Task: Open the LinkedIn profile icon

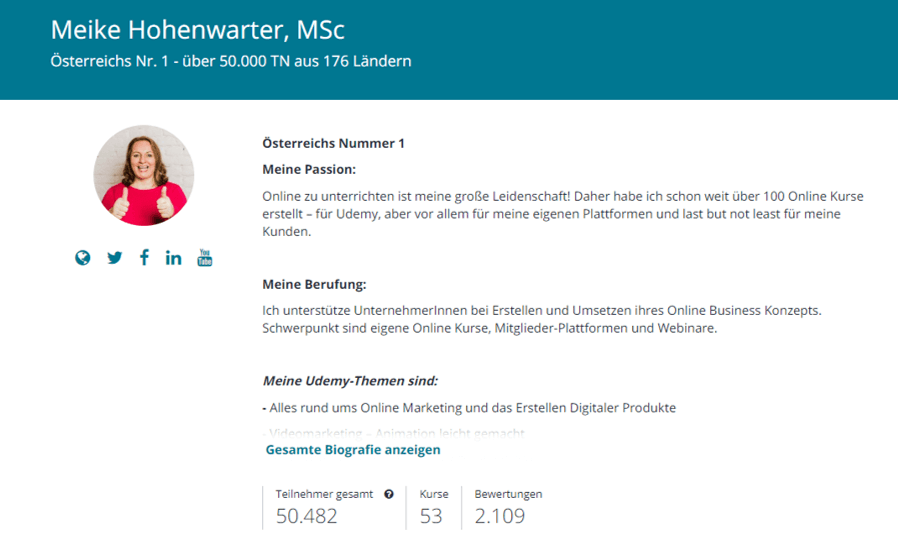Action: pos(174,258)
